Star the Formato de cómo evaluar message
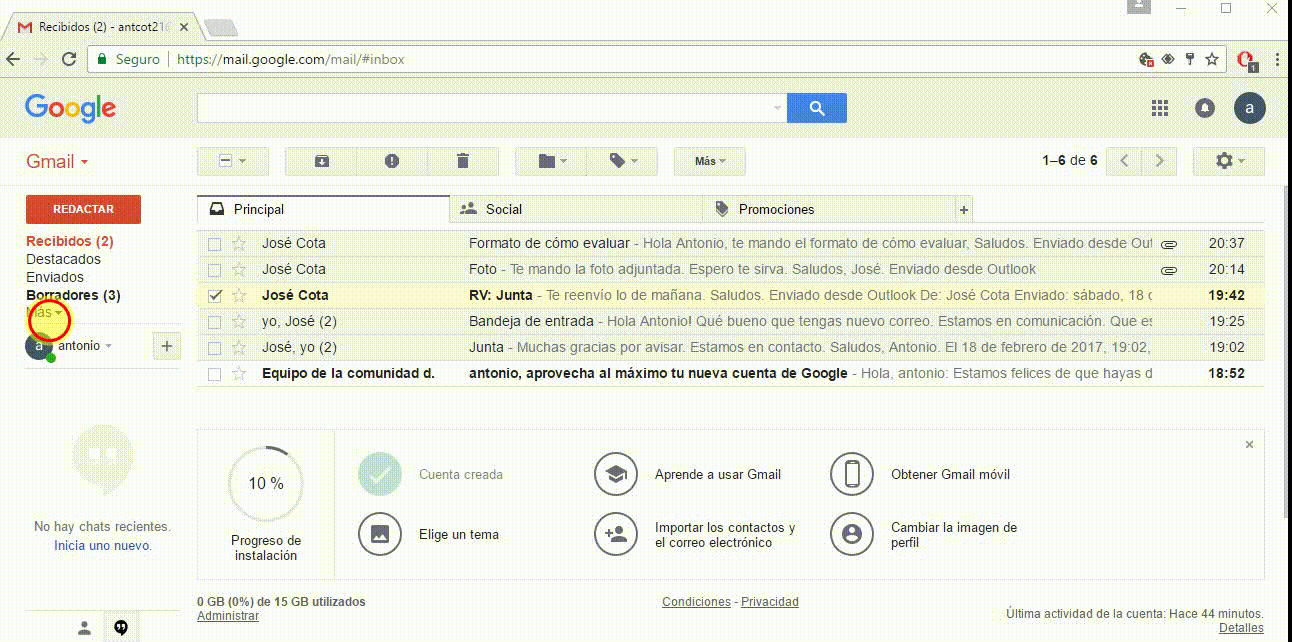The height and width of the screenshot is (642, 1292). 239,243
